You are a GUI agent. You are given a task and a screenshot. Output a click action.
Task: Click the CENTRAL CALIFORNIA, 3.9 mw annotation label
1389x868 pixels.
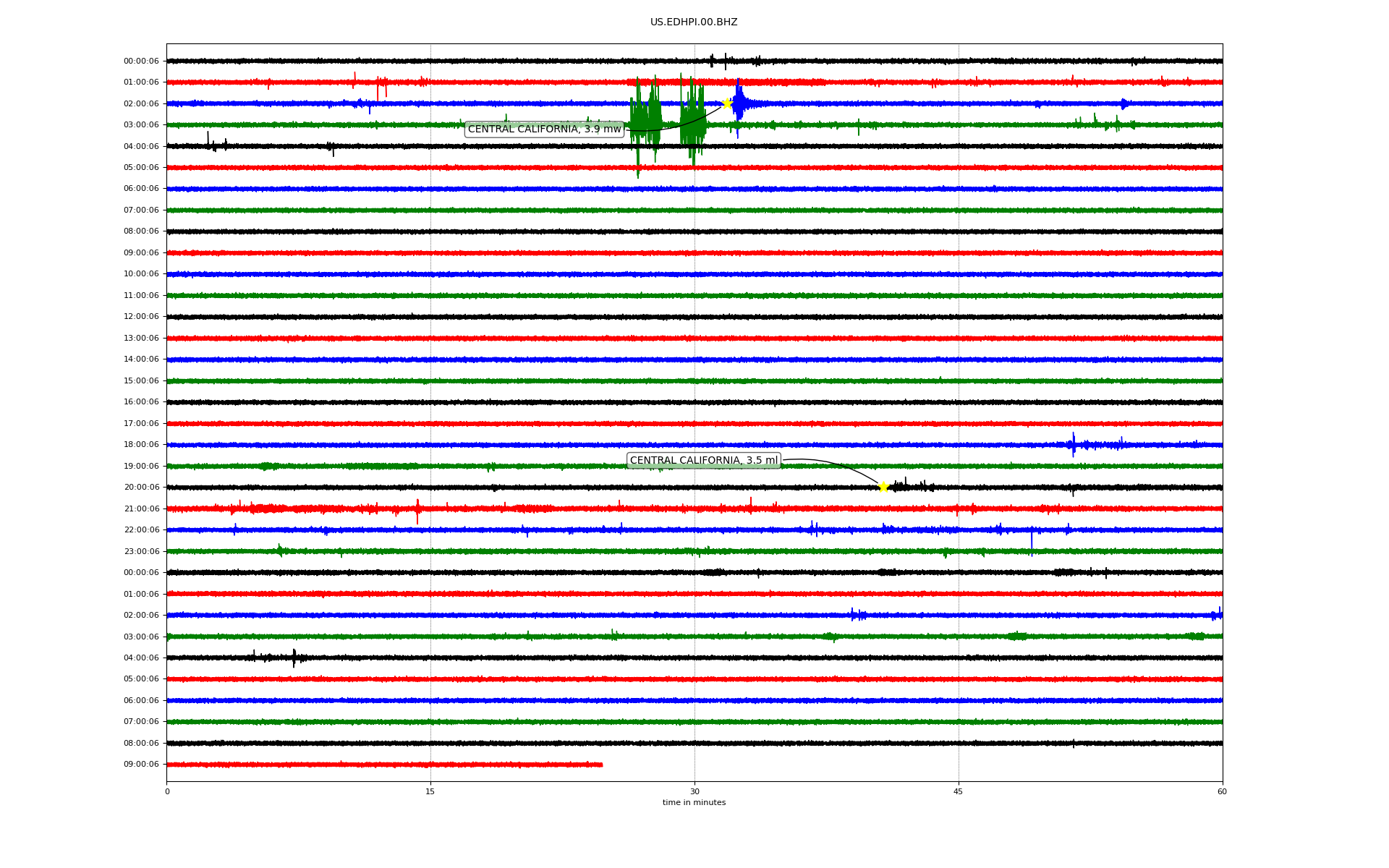point(544,129)
